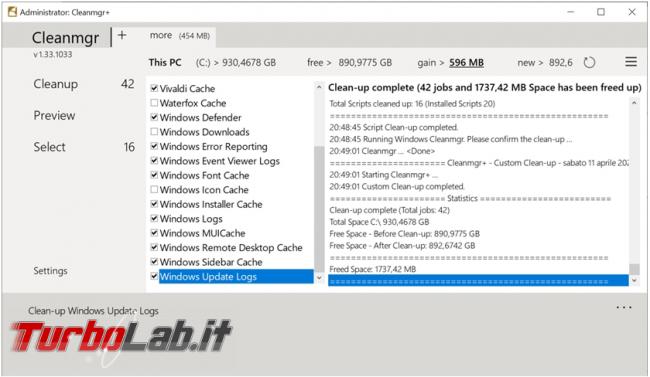Click the plus icon next to Cleanmgr
The image size is (650, 377).
pyautogui.click(x=122, y=35)
